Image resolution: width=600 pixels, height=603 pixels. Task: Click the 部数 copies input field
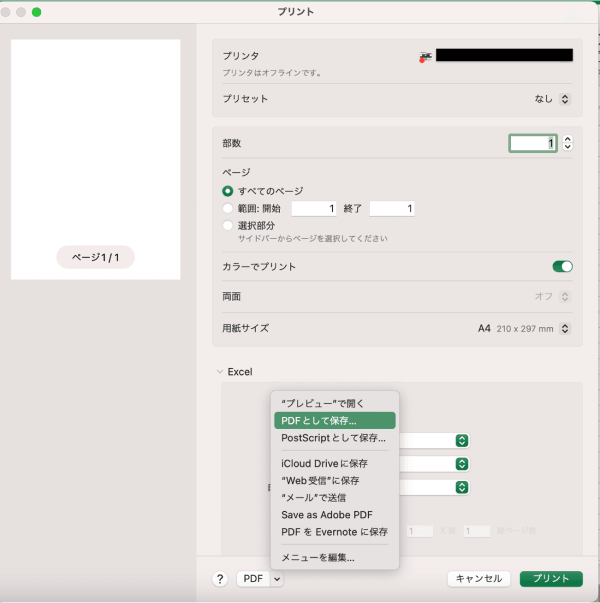pyautogui.click(x=533, y=143)
